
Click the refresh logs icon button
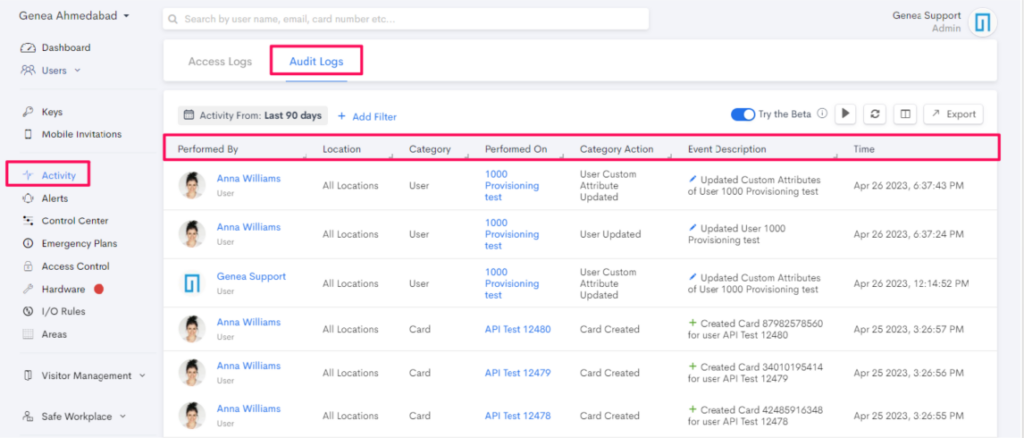tap(875, 114)
